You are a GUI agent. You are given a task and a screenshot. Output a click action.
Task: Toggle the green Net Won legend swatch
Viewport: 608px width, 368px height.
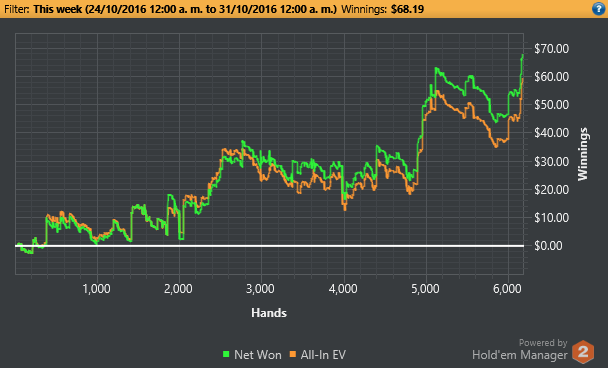pos(226,354)
